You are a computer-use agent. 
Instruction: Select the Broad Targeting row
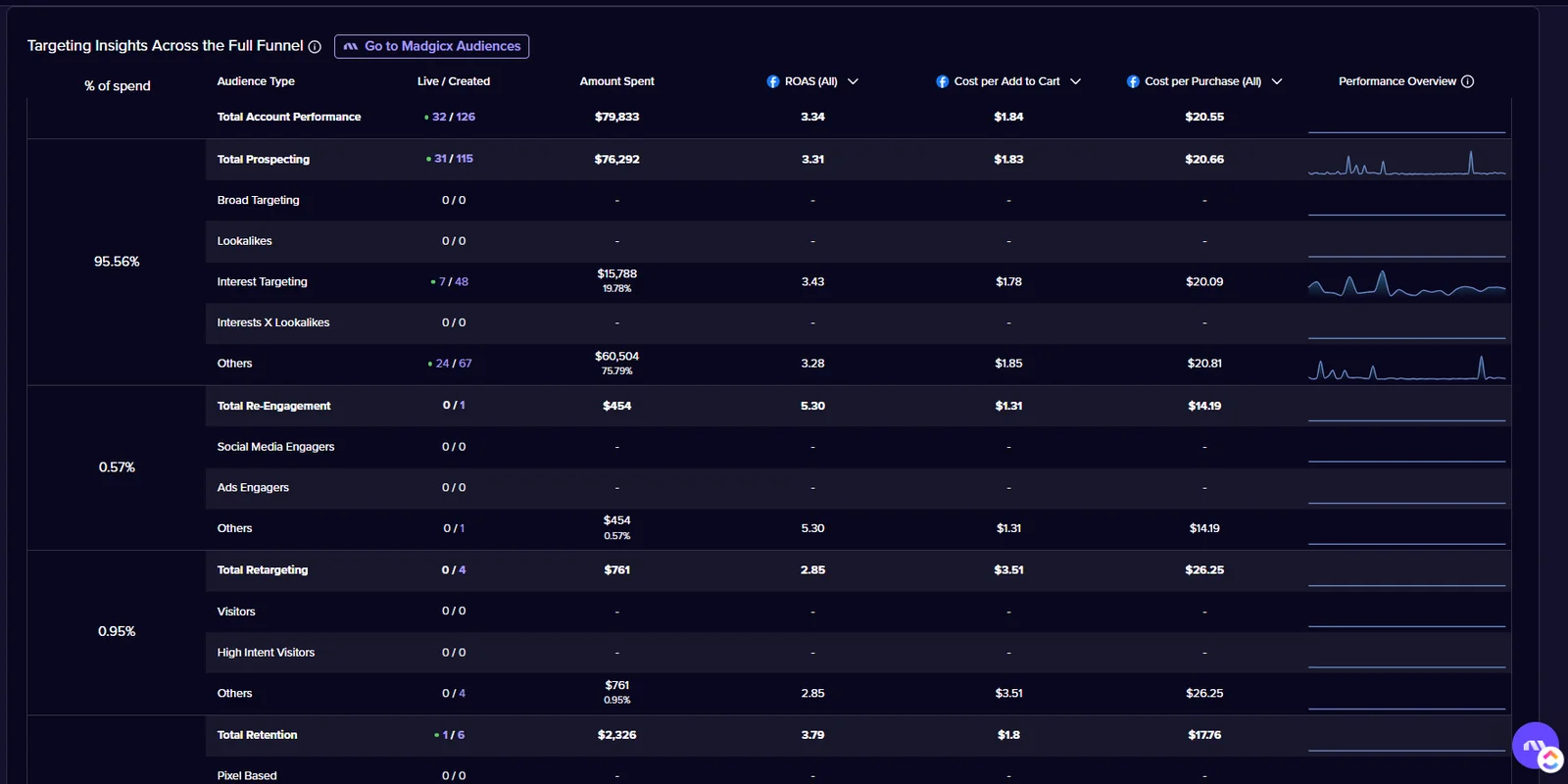coord(857,200)
